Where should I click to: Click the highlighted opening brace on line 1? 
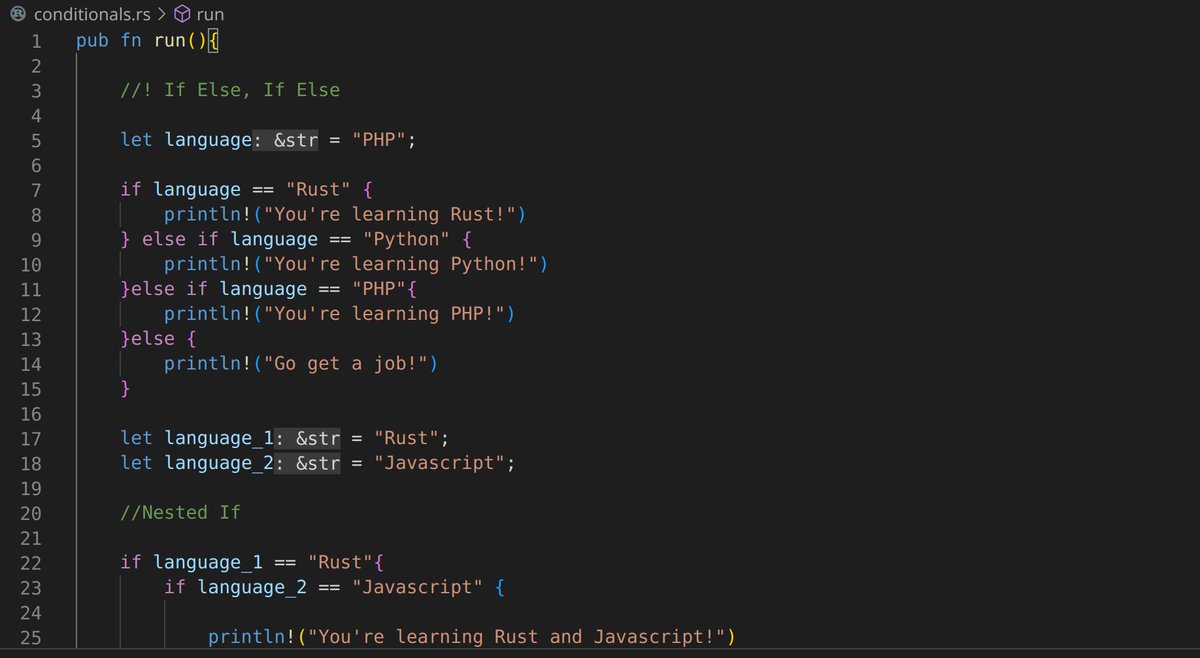[x=213, y=41]
